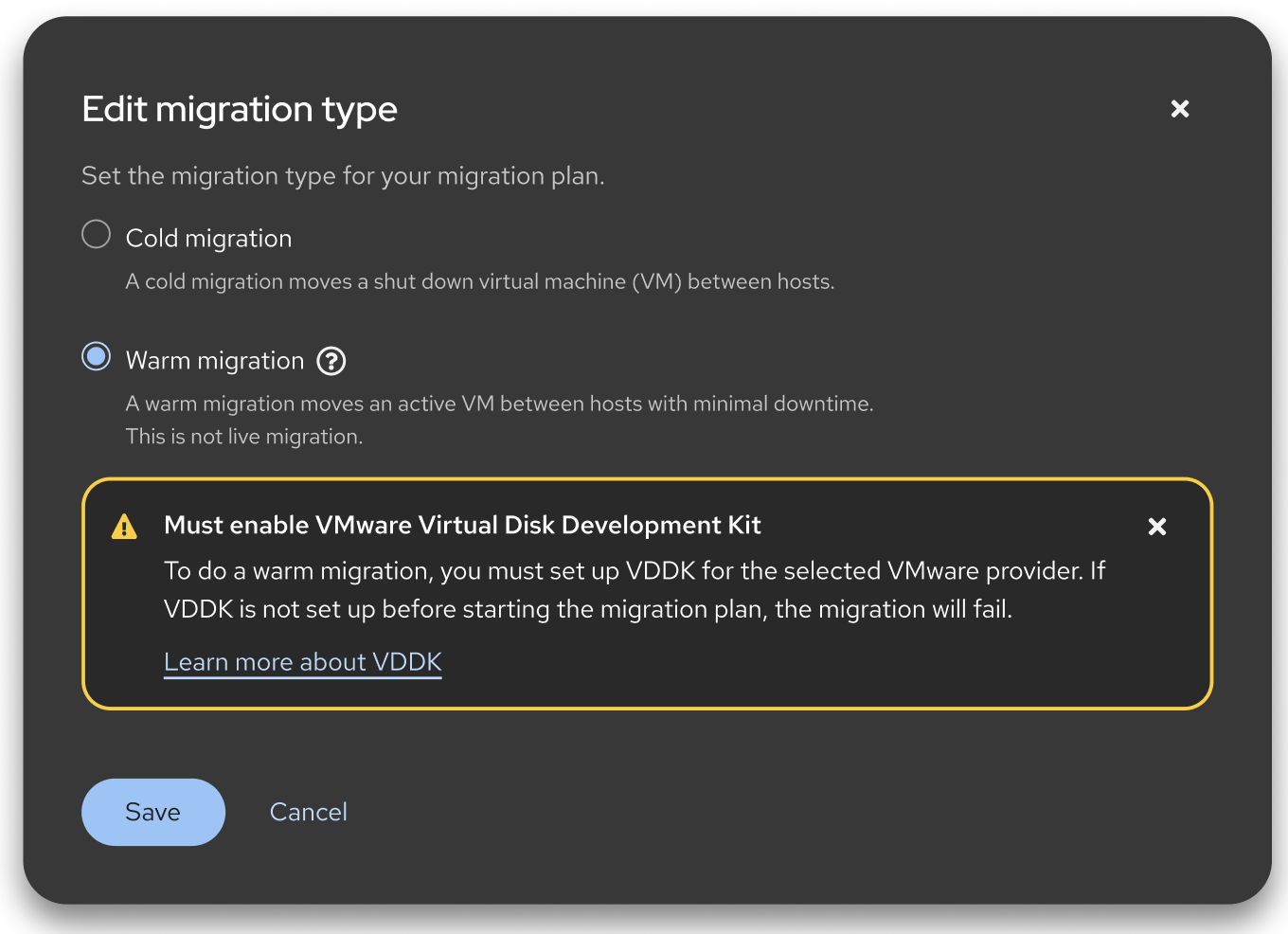This screenshot has width=1288, height=934.
Task: Open the Learn more about VDDK link
Action: point(303,662)
